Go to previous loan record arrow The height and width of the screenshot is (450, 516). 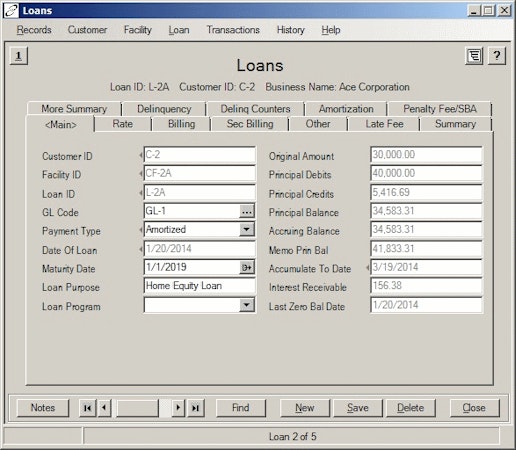(105, 408)
